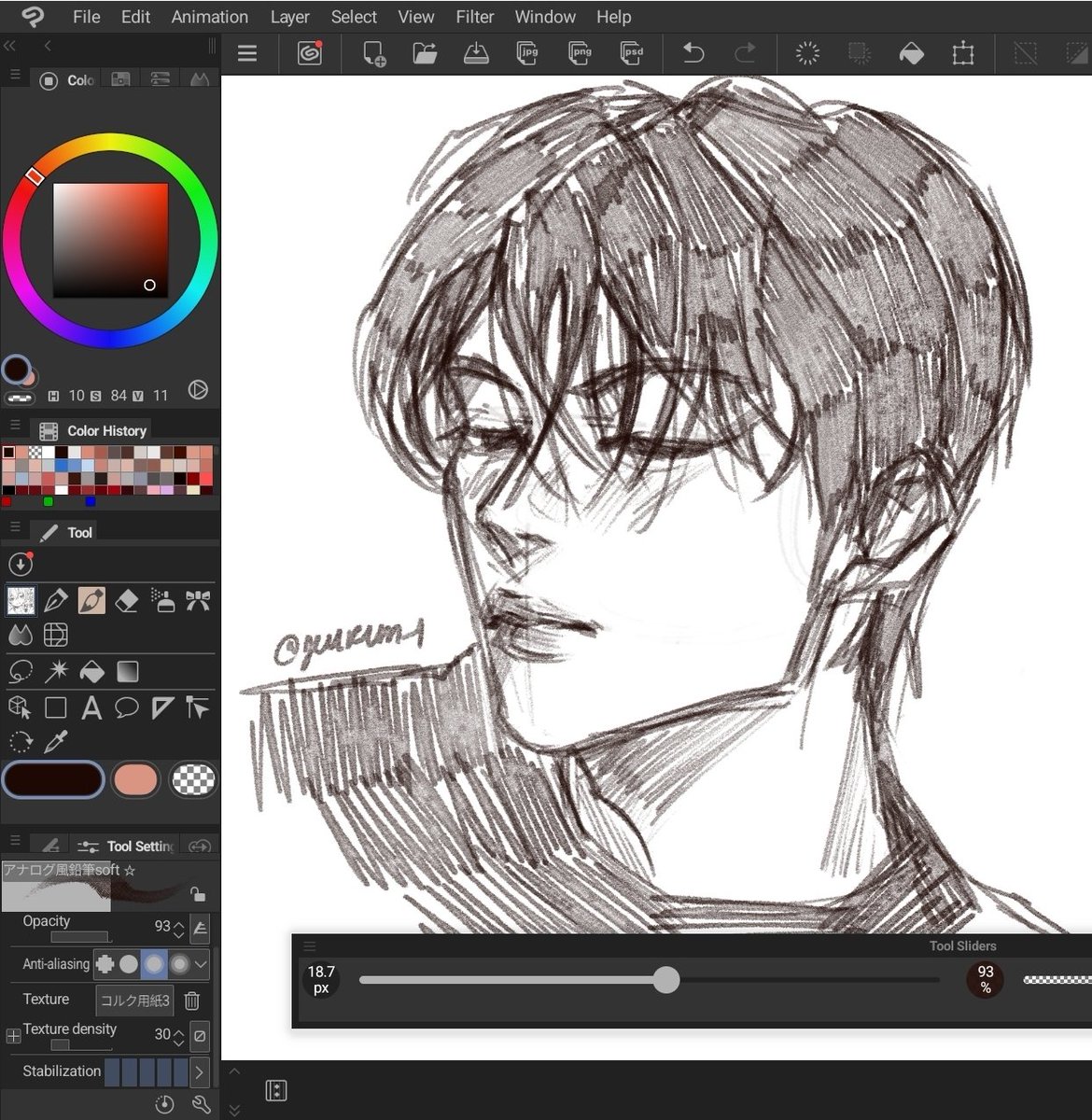Select the Figure rectangle tool

pos(56,707)
